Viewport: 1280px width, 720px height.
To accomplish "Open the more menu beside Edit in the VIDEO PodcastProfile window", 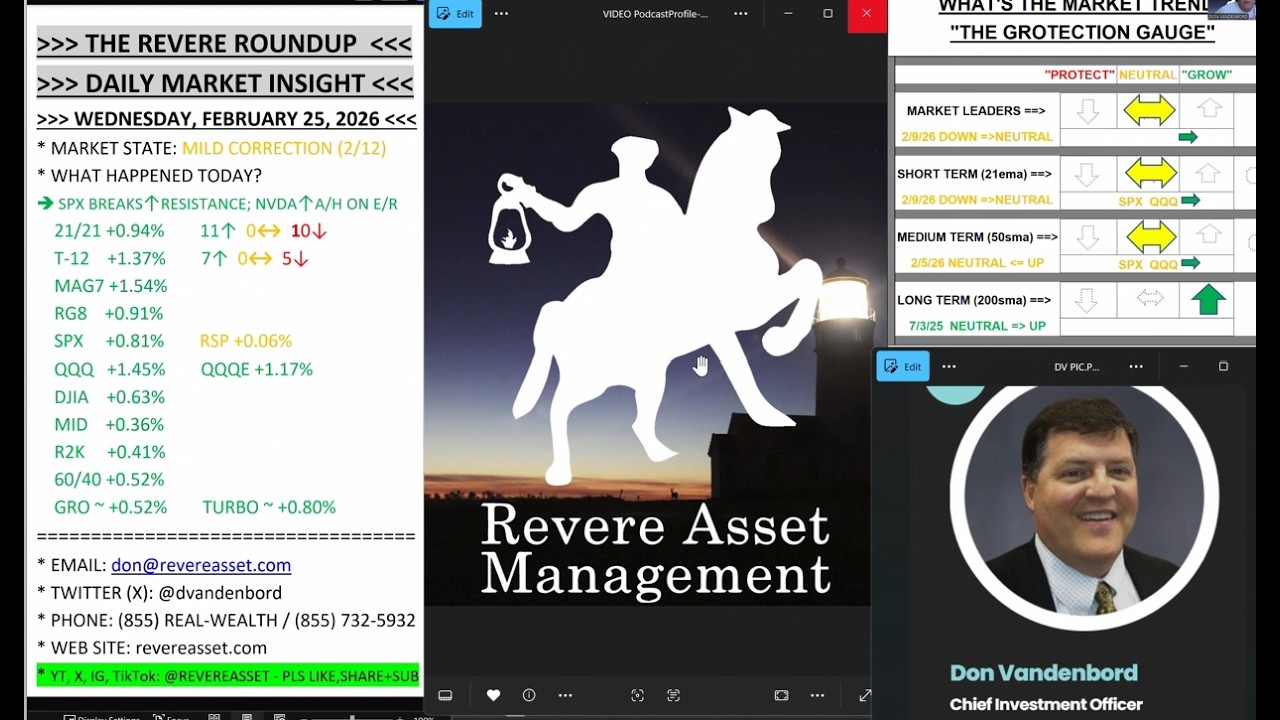I will click(x=501, y=14).
